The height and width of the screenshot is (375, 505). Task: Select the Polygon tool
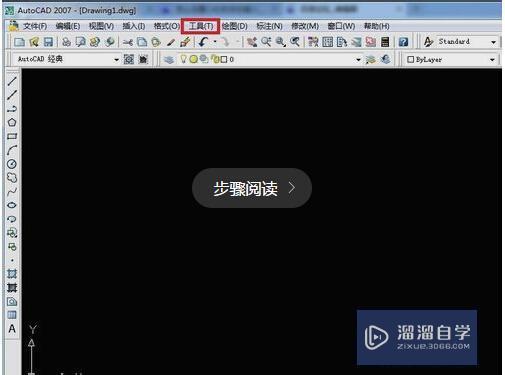click(12, 122)
